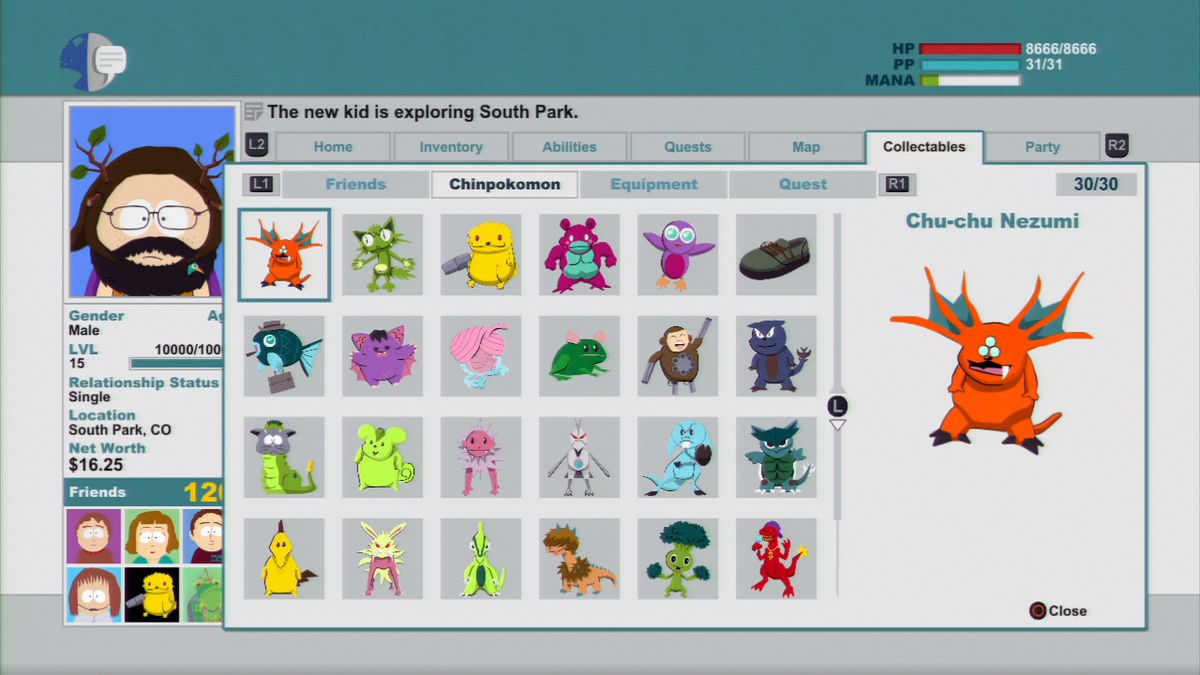The height and width of the screenshot is (675, 1200).
Task: Click the green mouse Chinpokomon icon
Action: (x=382, y=457)
